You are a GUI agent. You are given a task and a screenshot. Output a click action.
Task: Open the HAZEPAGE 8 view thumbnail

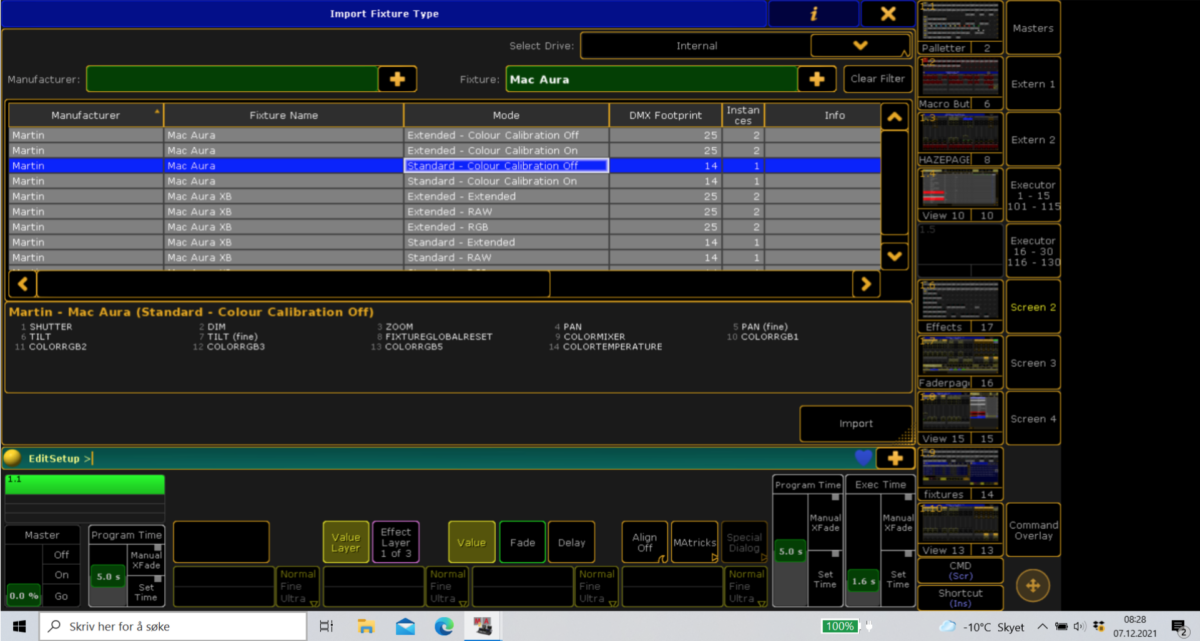960,140
